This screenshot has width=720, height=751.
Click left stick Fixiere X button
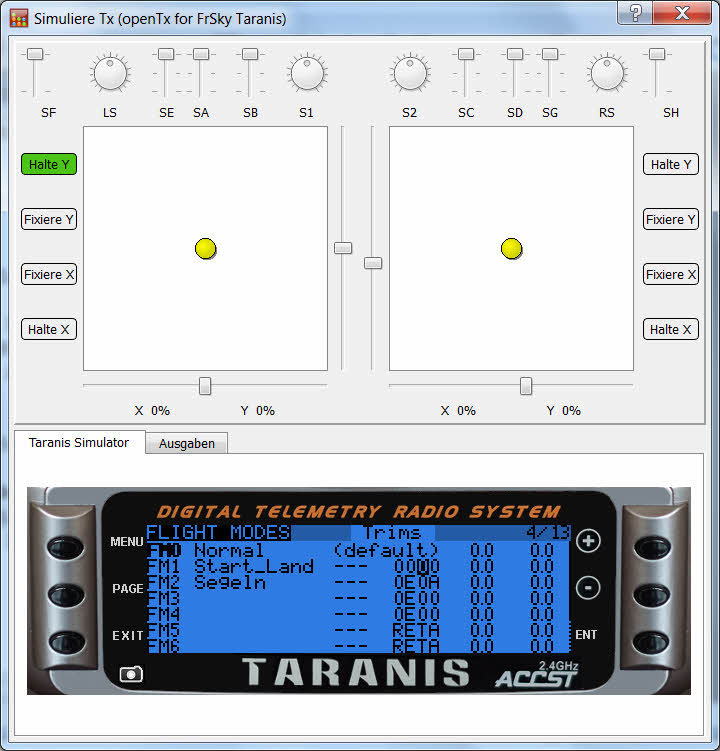pos(49,274)
